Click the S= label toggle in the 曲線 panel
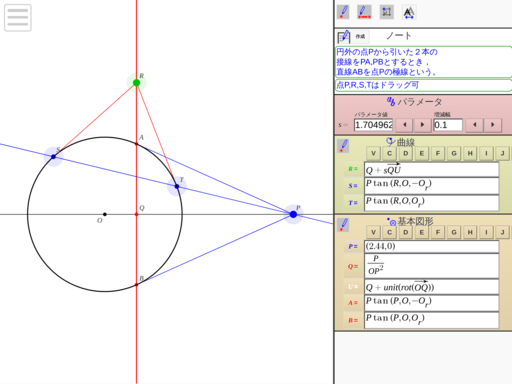512x384 pixels. 353,186
